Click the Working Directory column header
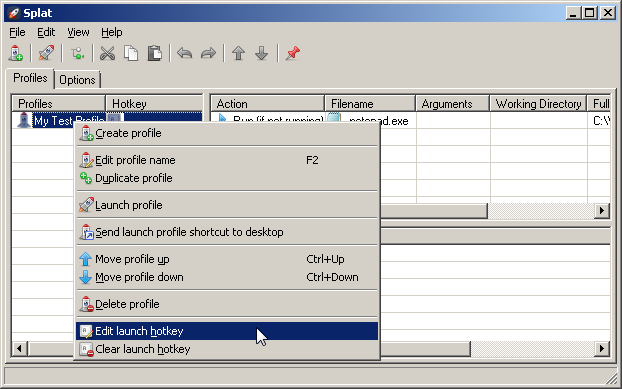 tap(538, 104)
